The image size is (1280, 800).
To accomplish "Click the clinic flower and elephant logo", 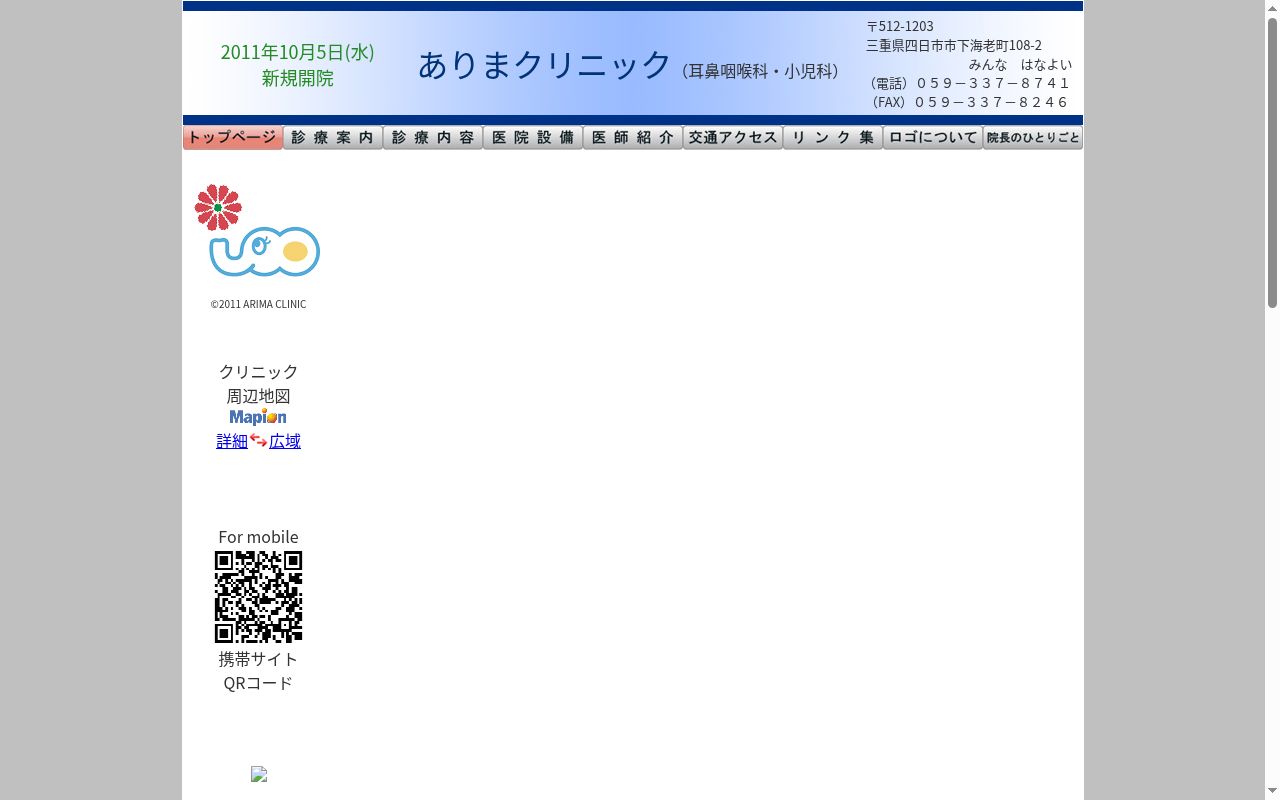I will tap(257, 230).
